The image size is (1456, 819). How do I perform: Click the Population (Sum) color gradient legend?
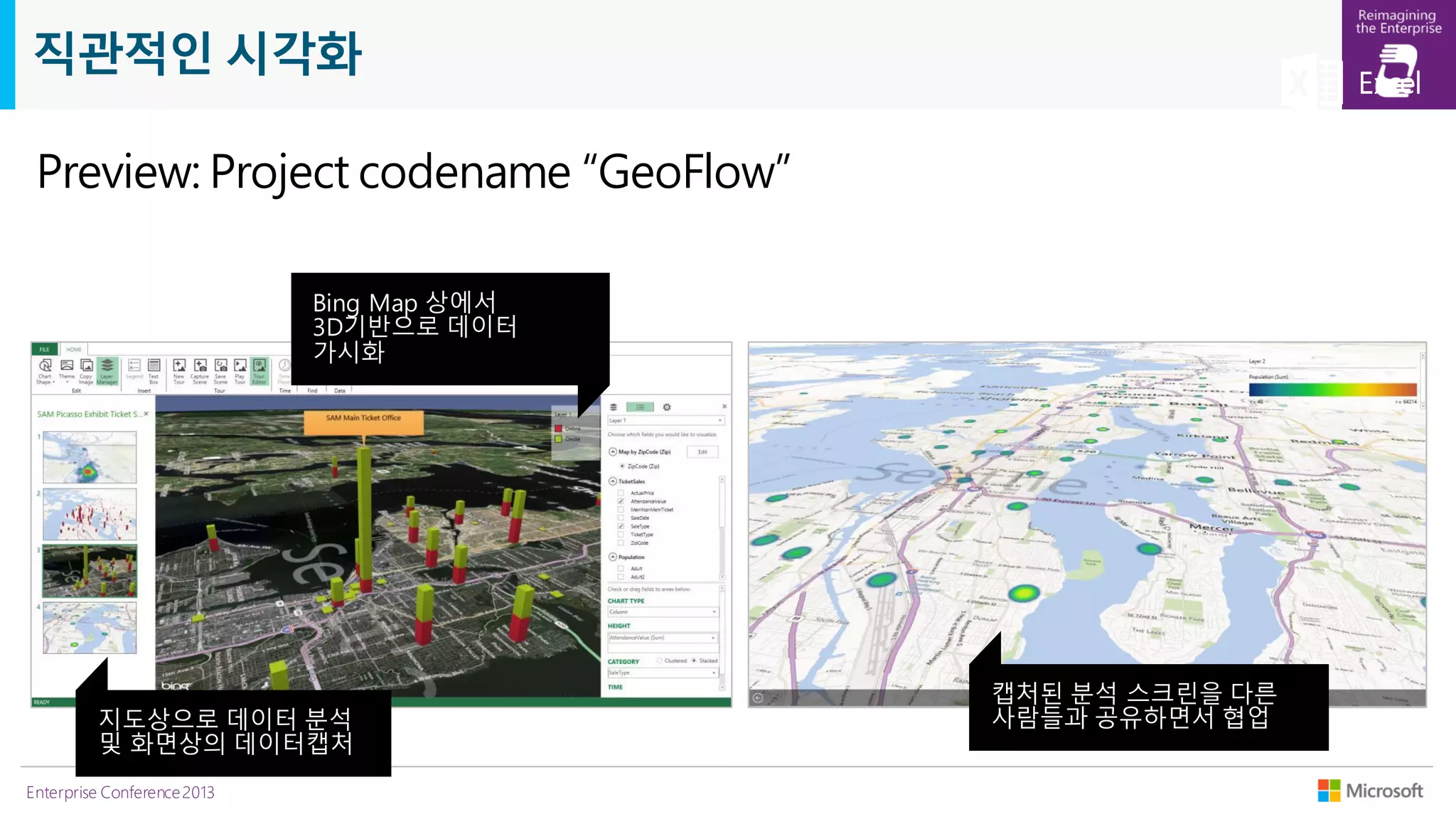pos(1332,390)
